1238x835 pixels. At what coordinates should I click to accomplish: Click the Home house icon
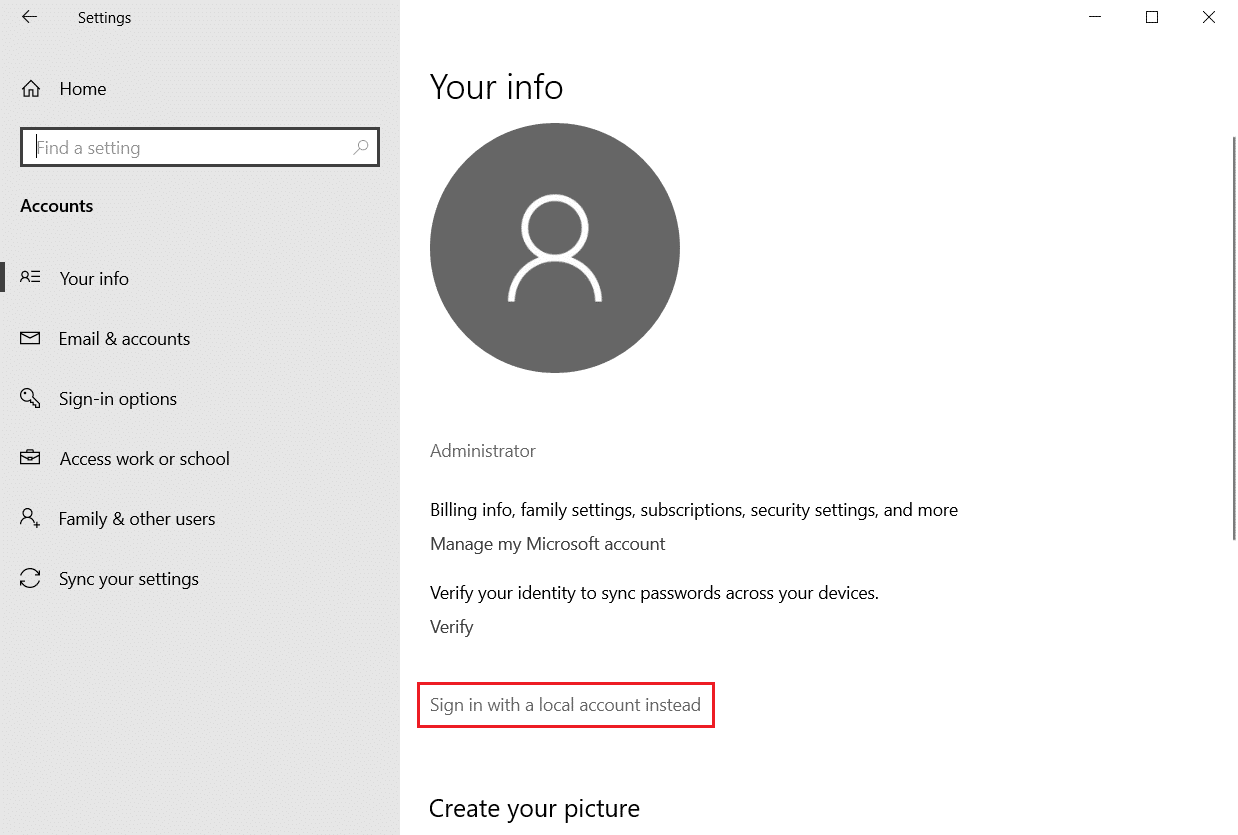click(30, 88)
